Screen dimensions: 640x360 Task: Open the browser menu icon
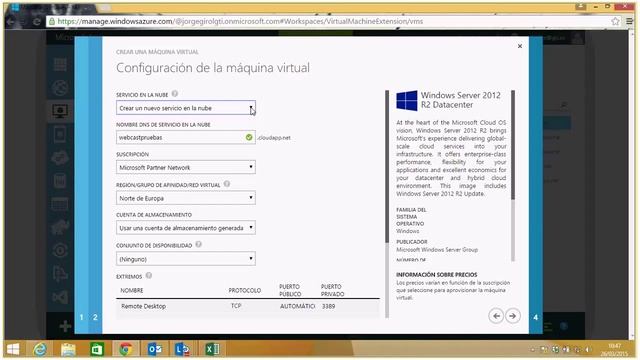click(x=630, y=21)
